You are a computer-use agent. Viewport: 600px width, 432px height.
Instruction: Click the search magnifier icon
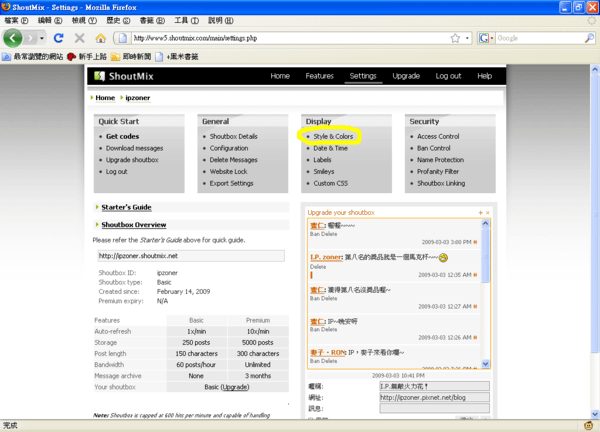(589, 38)
